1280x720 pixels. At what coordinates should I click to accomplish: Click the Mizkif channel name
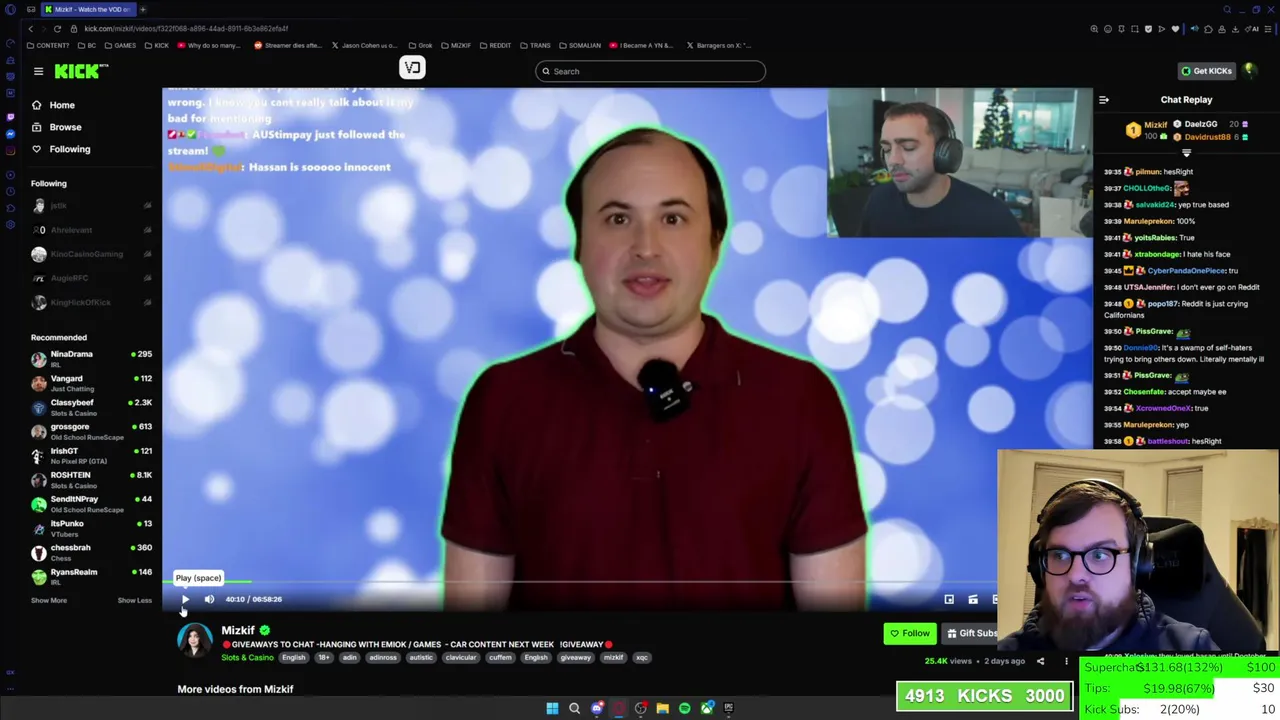[238, 630]
